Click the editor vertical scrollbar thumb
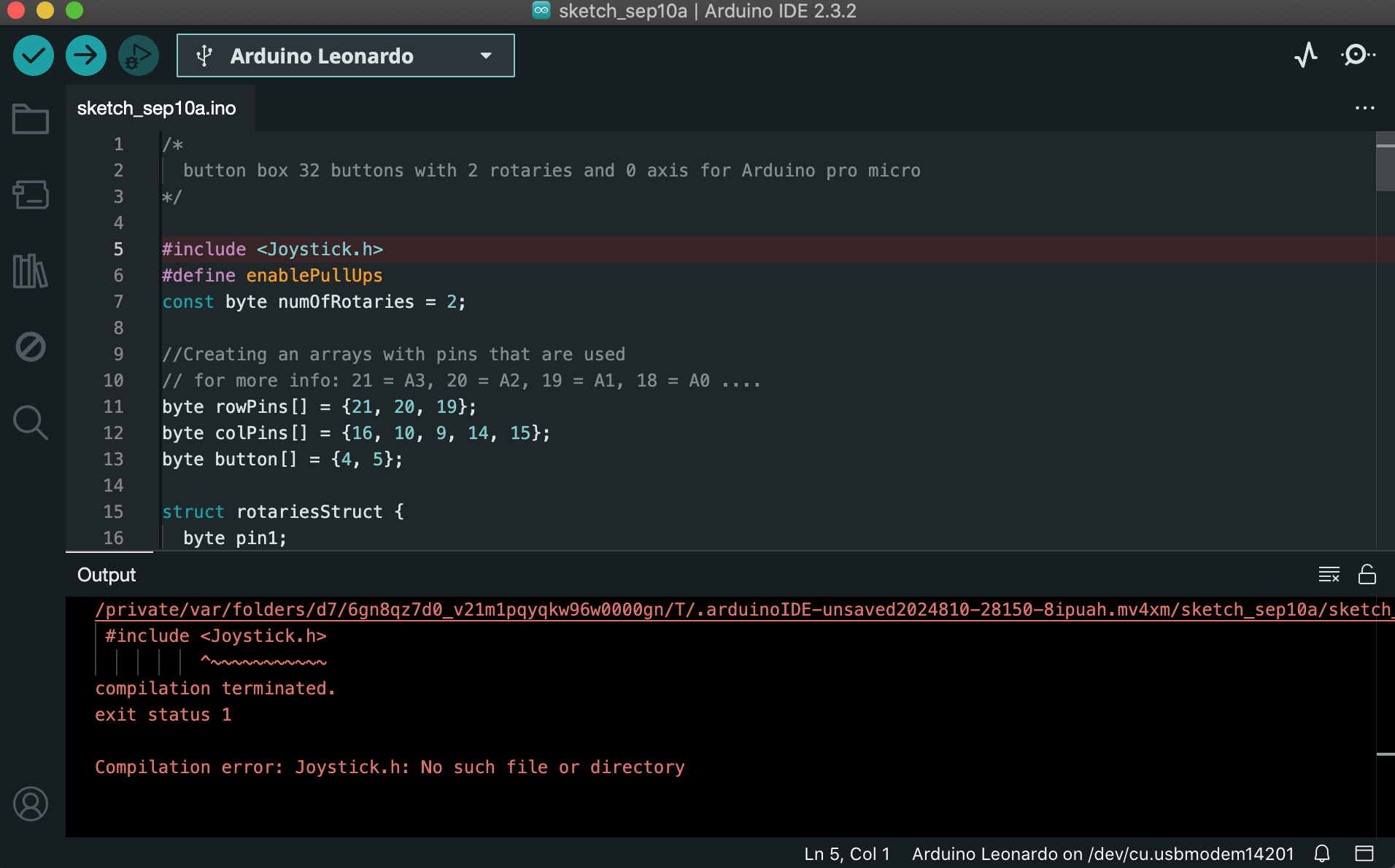The image size is (1395, 868). click(x=1385, y=162)
